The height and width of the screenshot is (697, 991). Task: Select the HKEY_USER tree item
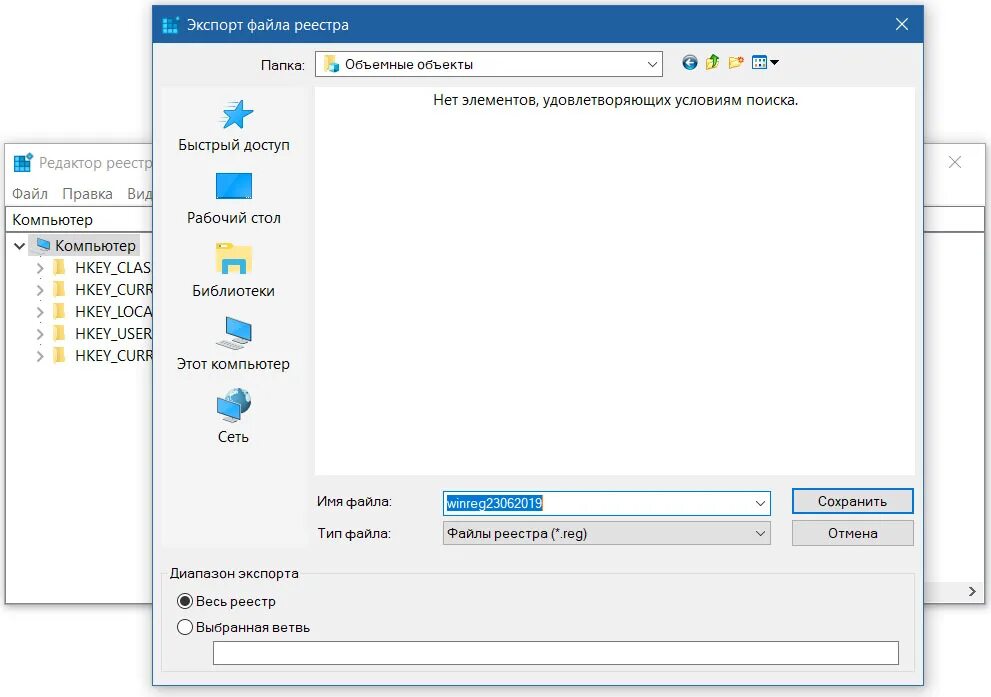[x=113, y=334]
